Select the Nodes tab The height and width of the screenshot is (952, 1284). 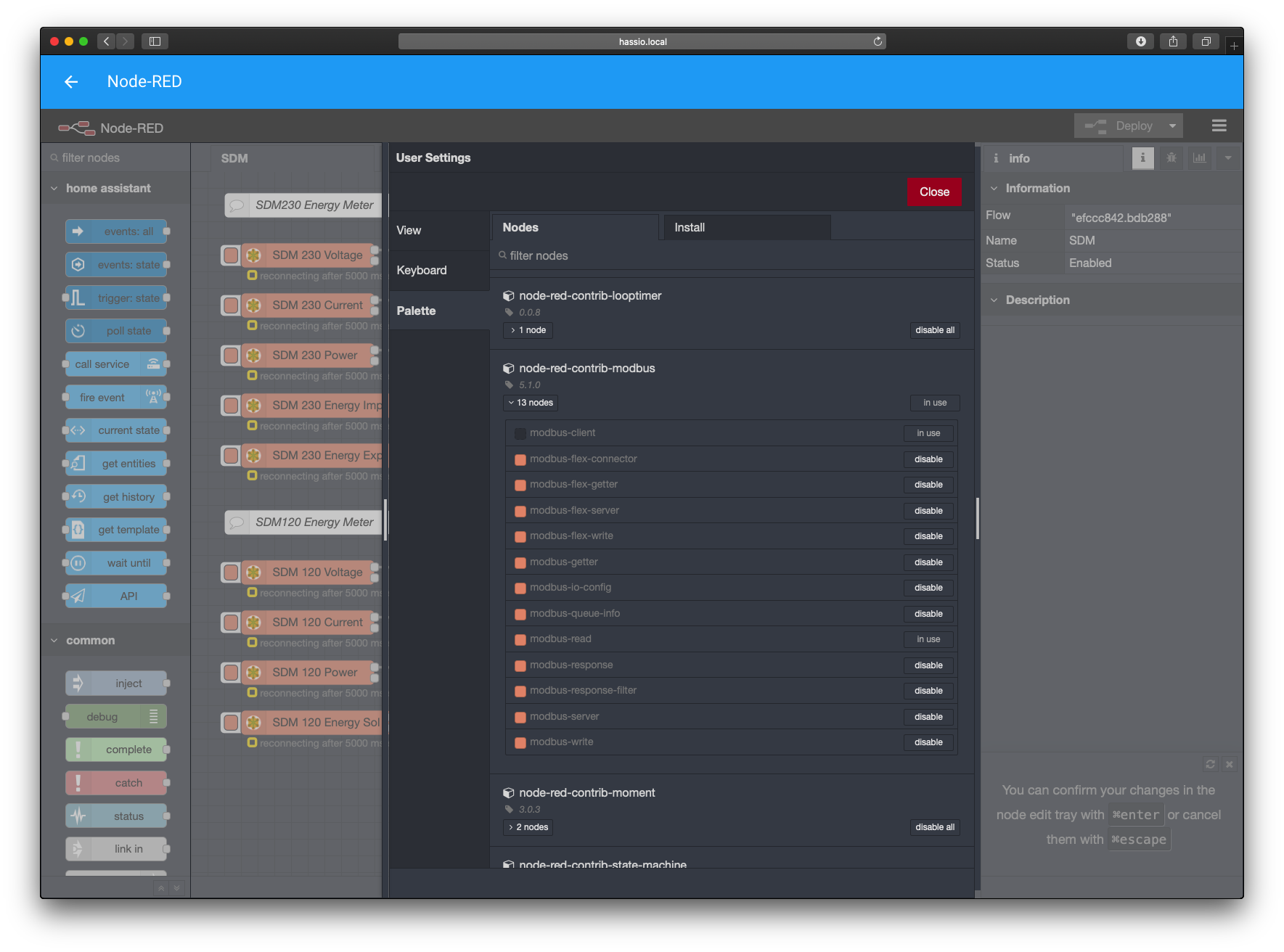click(576, 227)
